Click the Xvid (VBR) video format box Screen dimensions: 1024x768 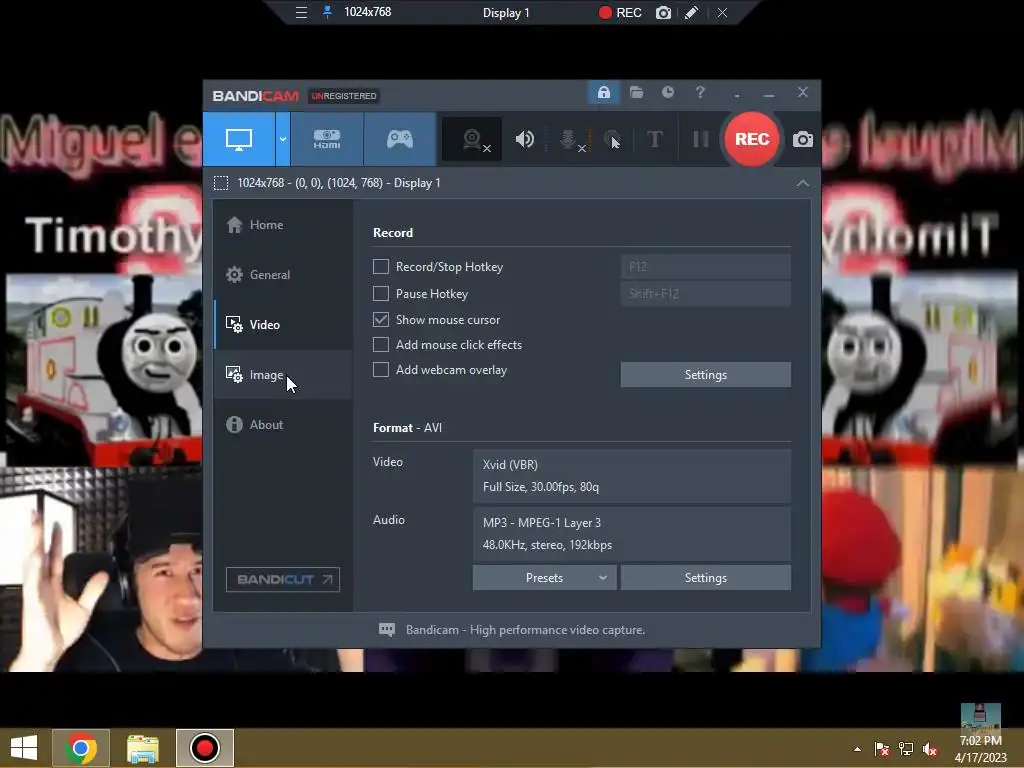tap(632, 475)
